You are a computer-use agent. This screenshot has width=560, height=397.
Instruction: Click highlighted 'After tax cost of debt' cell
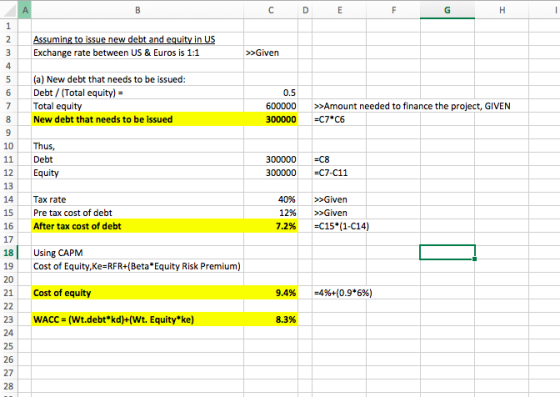pos(138,226)
